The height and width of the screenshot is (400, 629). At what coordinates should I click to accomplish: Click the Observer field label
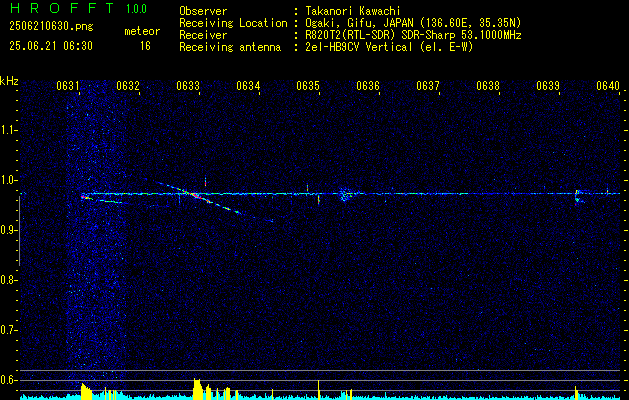coord(203,11)
